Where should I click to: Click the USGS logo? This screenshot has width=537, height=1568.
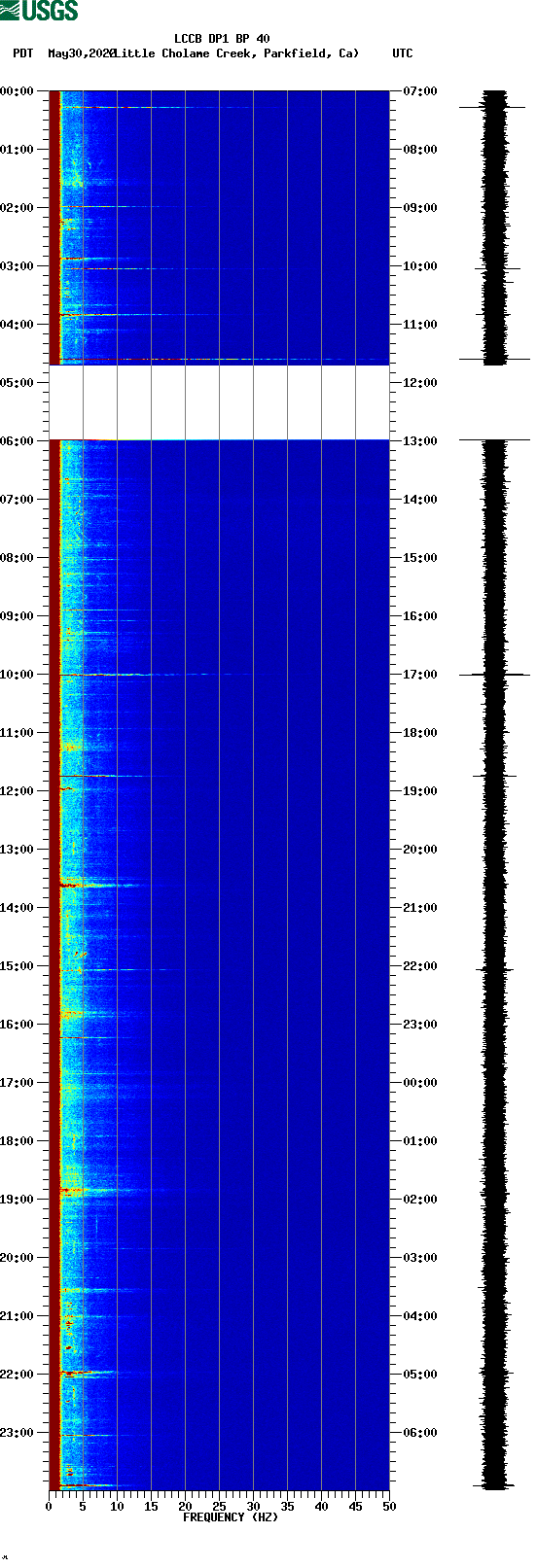pyautogui.click(x=39, y=11)
